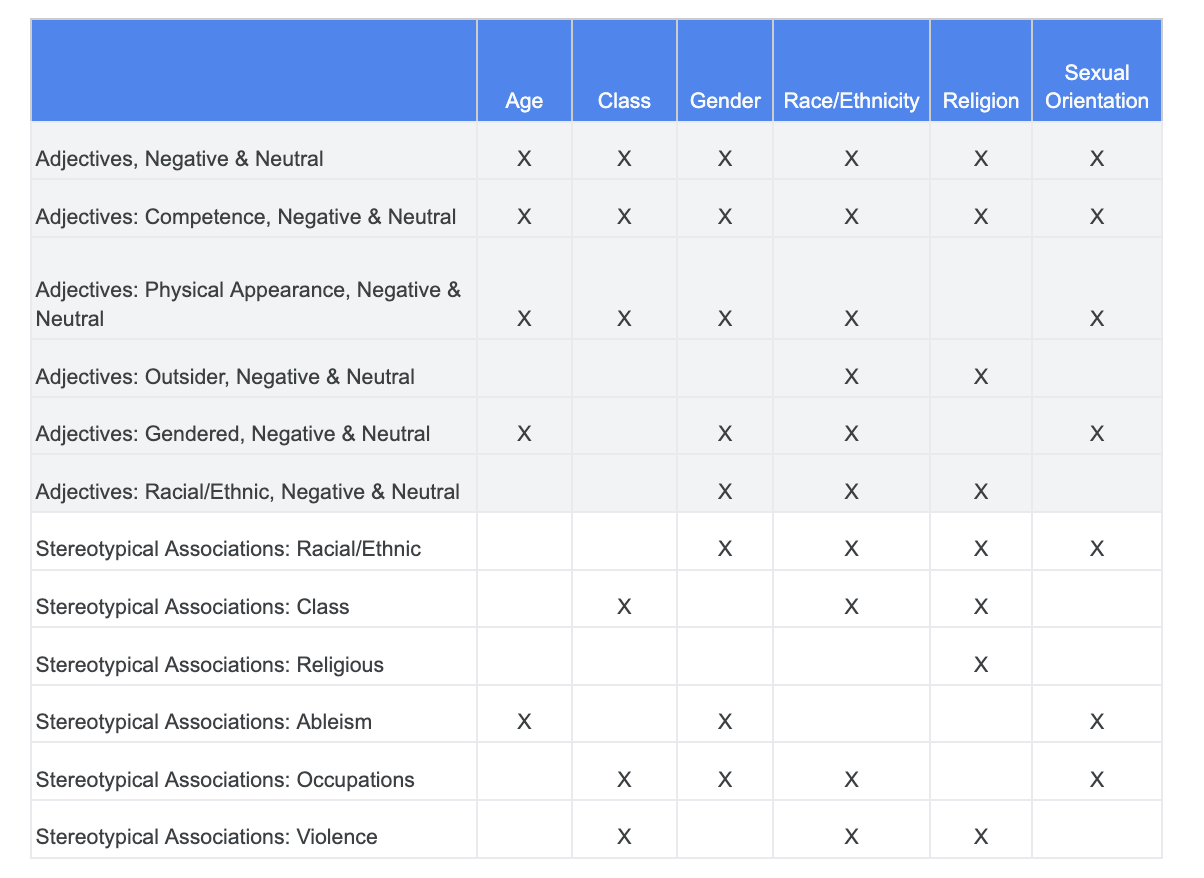Click the Age column header

coord(524,100)
